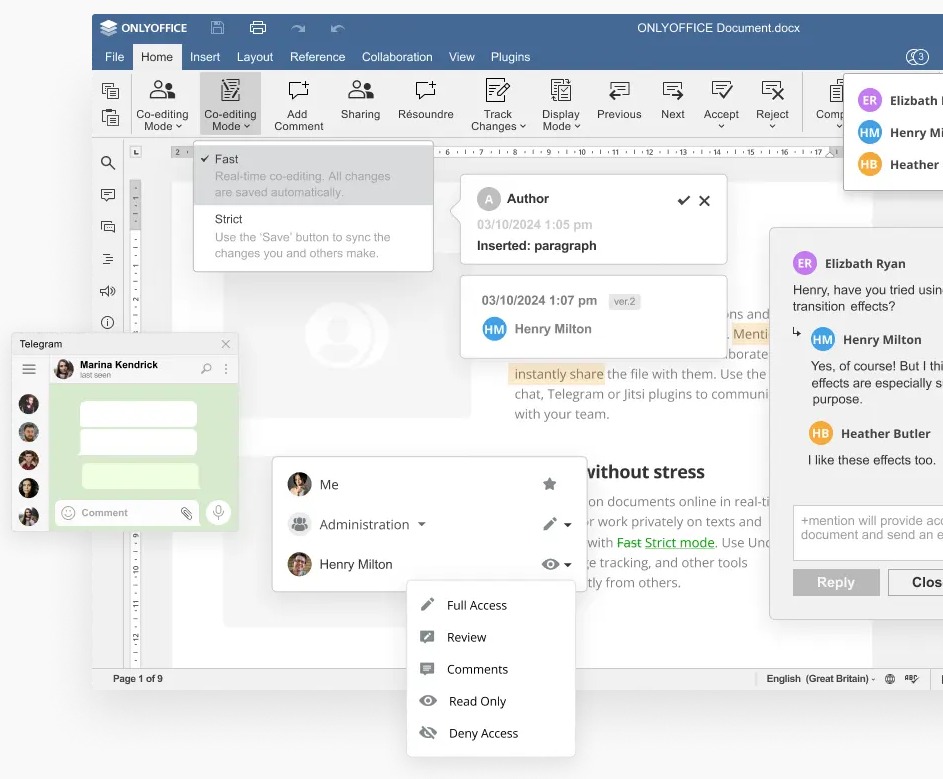Click the ver.2 version badge
Image resolution: width=943 pixels, height=779 pixels.
coord(624,301)
